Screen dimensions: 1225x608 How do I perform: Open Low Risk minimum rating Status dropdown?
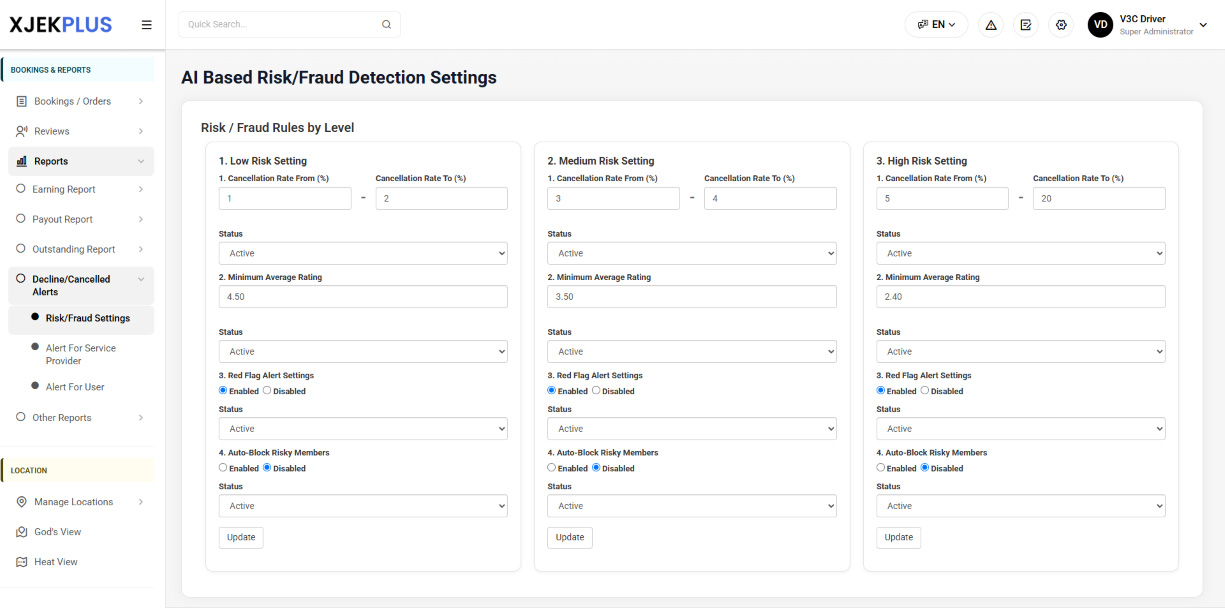pyautogui.click(x=363, y=351)
